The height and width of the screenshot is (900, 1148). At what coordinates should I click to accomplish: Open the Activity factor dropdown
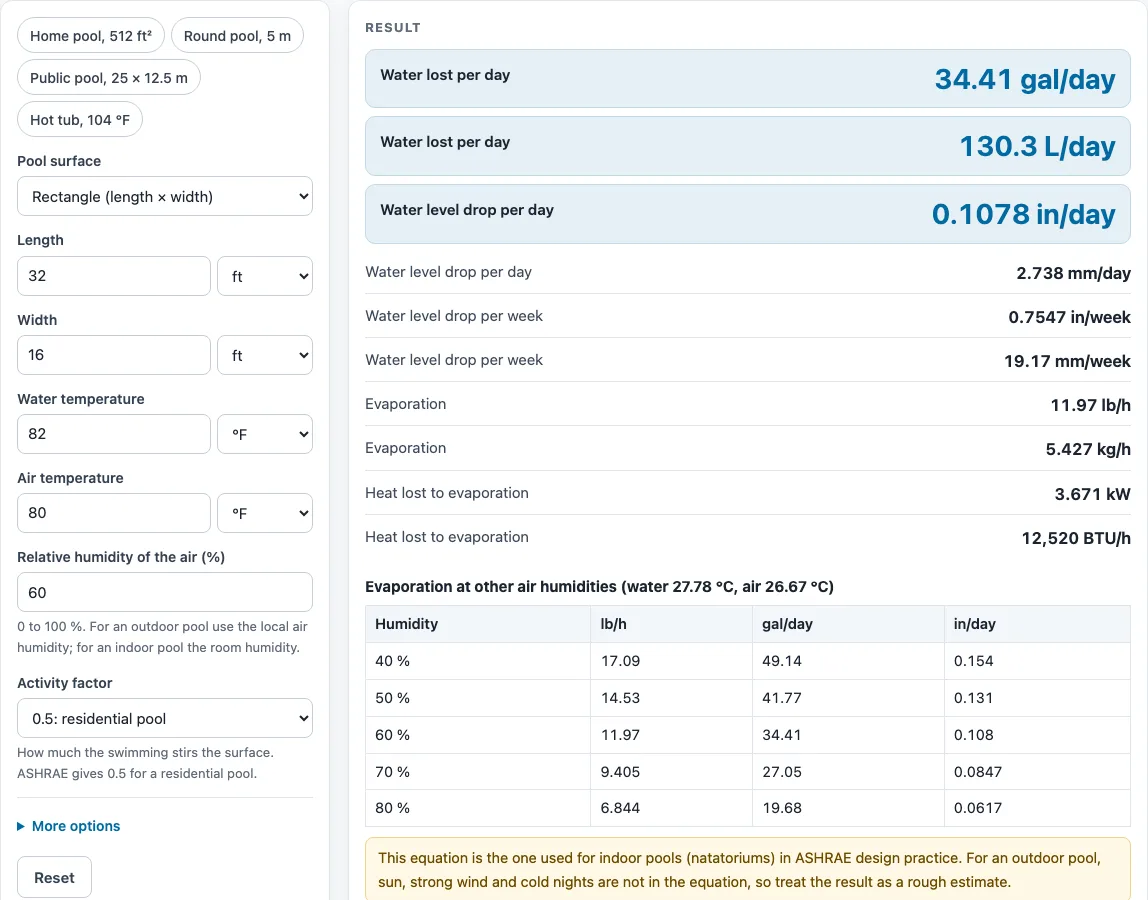pyautogui.click(x=165, y=718)
